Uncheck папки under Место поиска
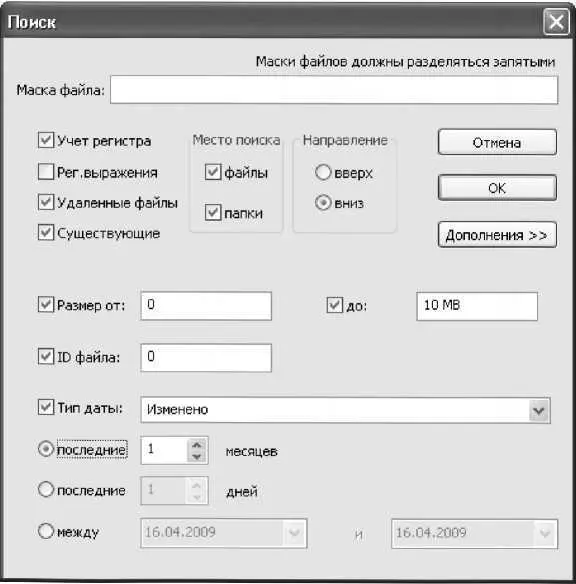This screenshot has width=576, height=584. (x=213, y=212)
